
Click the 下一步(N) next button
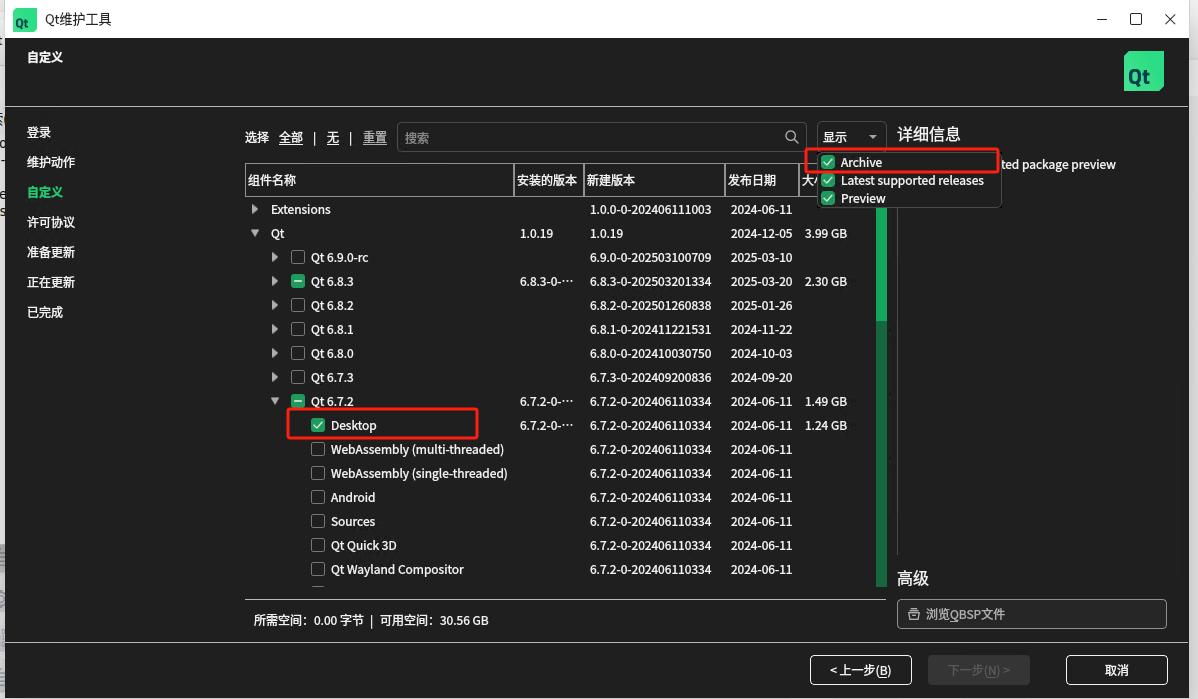tap(979, 670)
